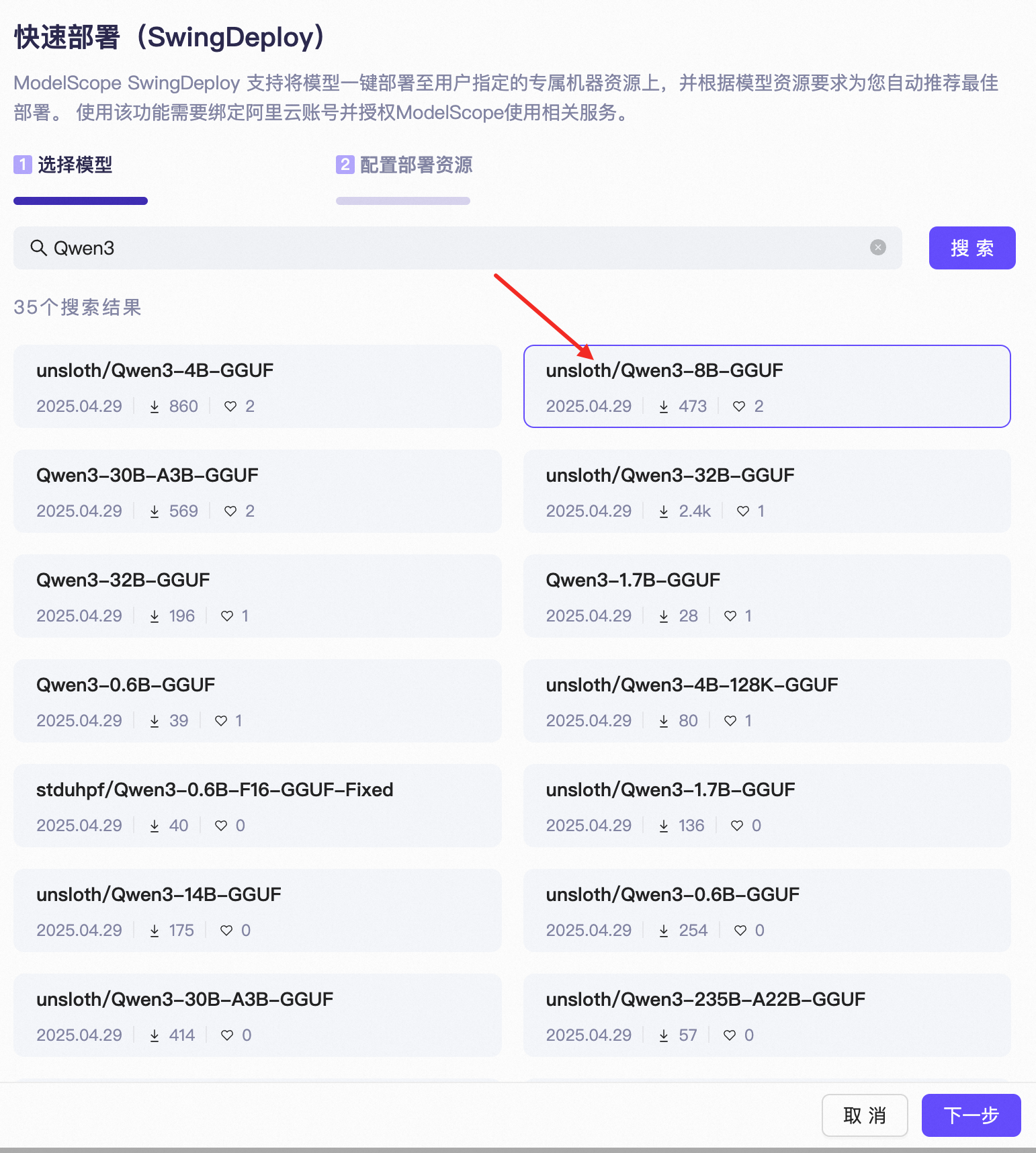Click download icon next to 196

pos(155,616)
